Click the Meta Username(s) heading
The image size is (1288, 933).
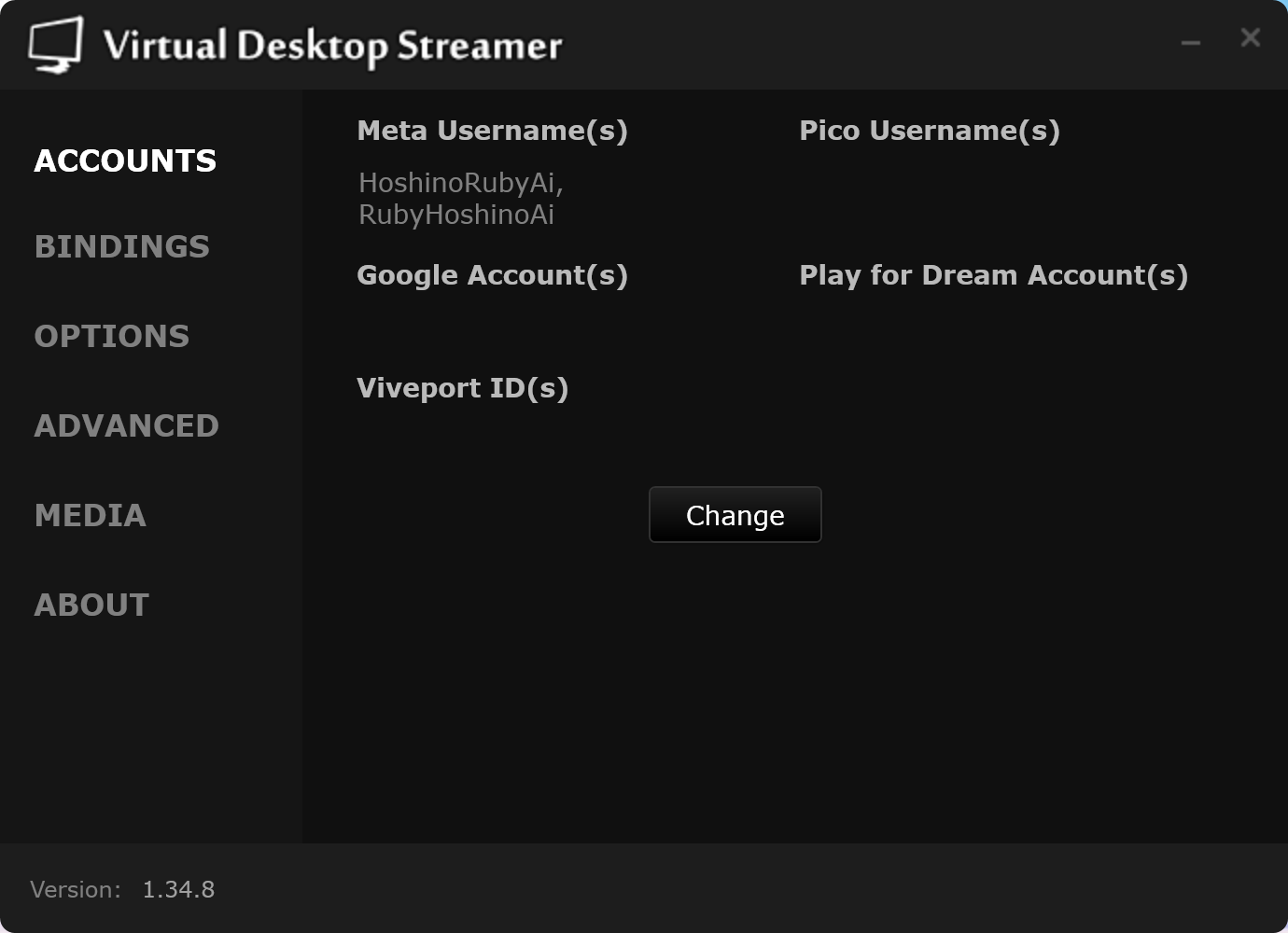(492, 131)
